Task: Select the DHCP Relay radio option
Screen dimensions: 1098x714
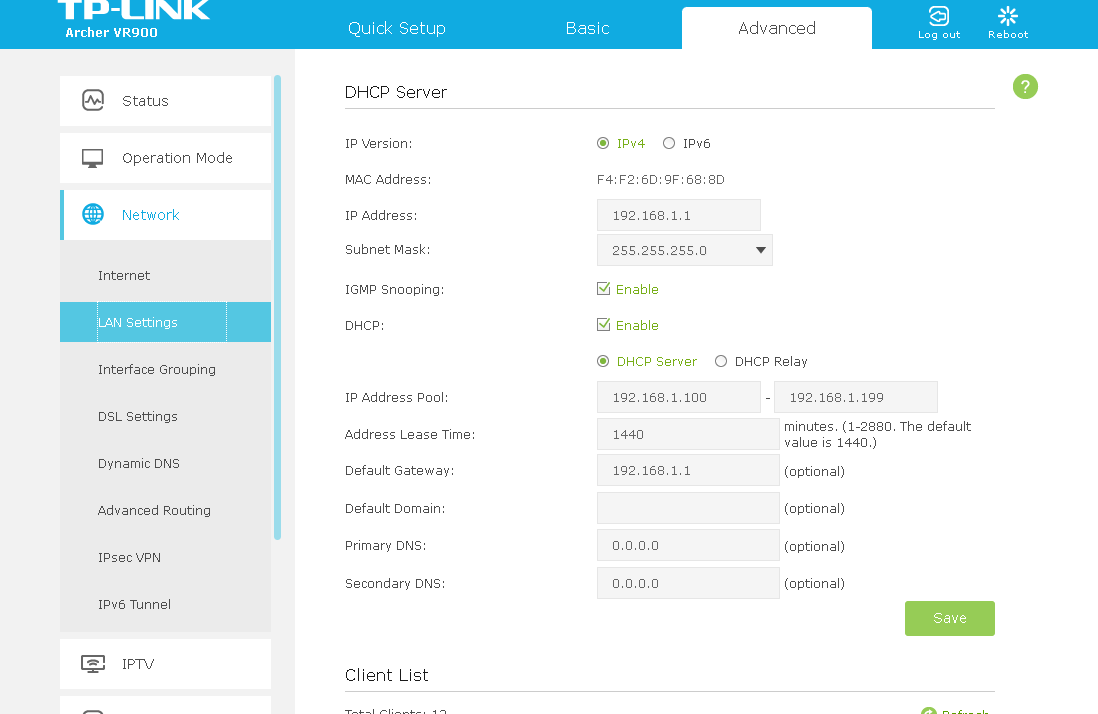Action: pos(721,361)
